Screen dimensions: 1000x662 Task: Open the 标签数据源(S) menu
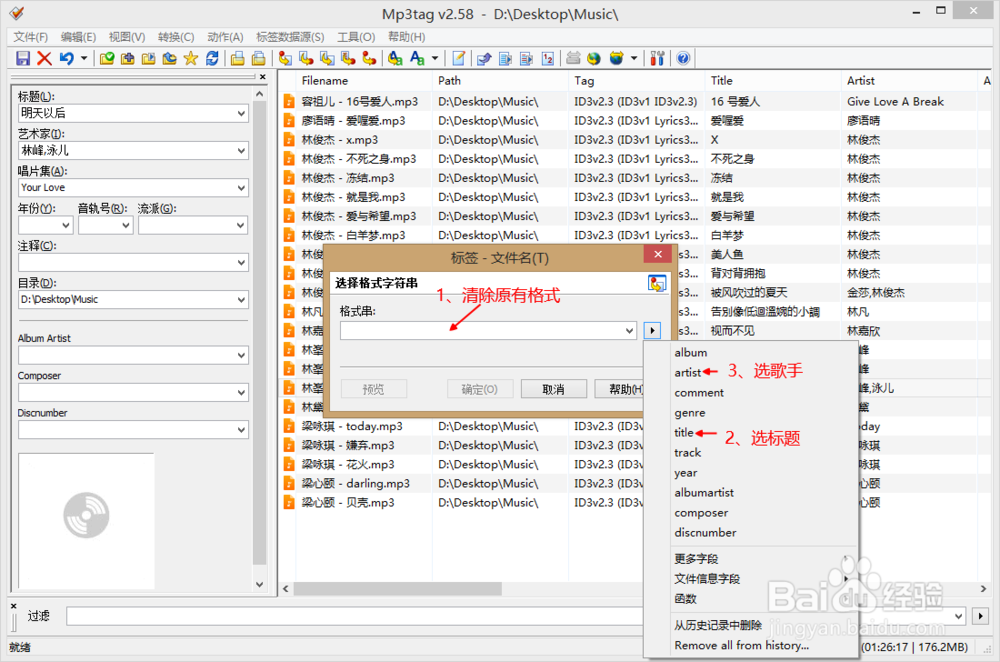tap(290, 37)
